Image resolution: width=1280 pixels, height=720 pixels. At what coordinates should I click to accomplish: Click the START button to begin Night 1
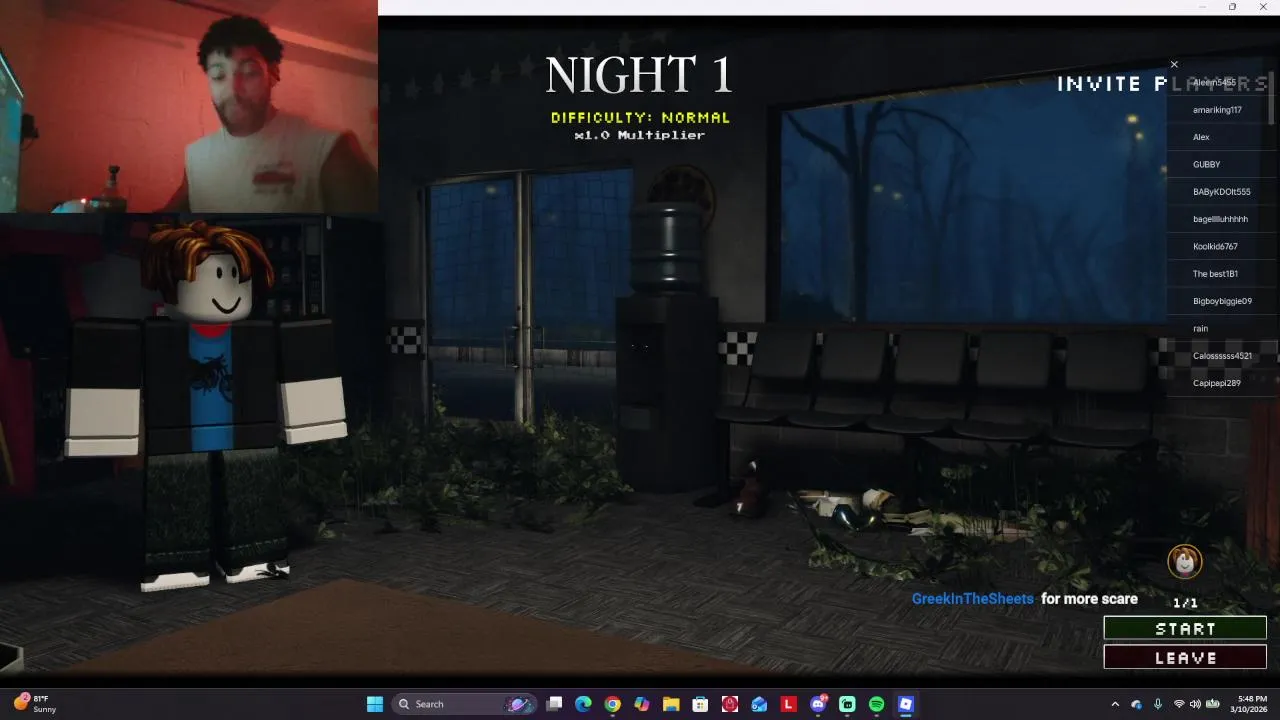1185,628
